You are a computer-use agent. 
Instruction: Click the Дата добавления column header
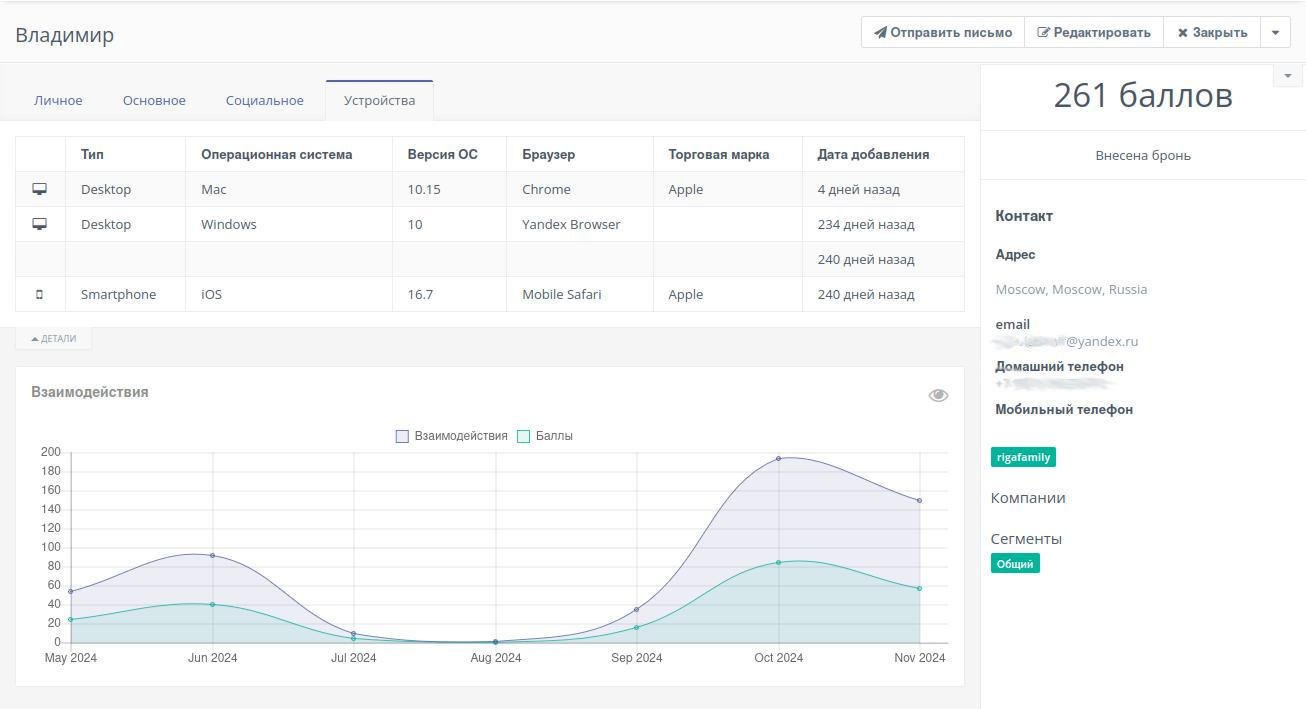[x=873, y=154]
